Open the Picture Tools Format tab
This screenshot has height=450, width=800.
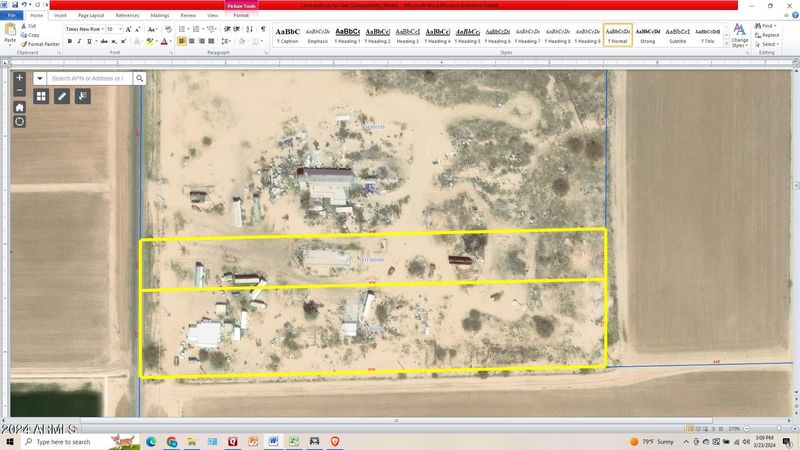(241, 16)
